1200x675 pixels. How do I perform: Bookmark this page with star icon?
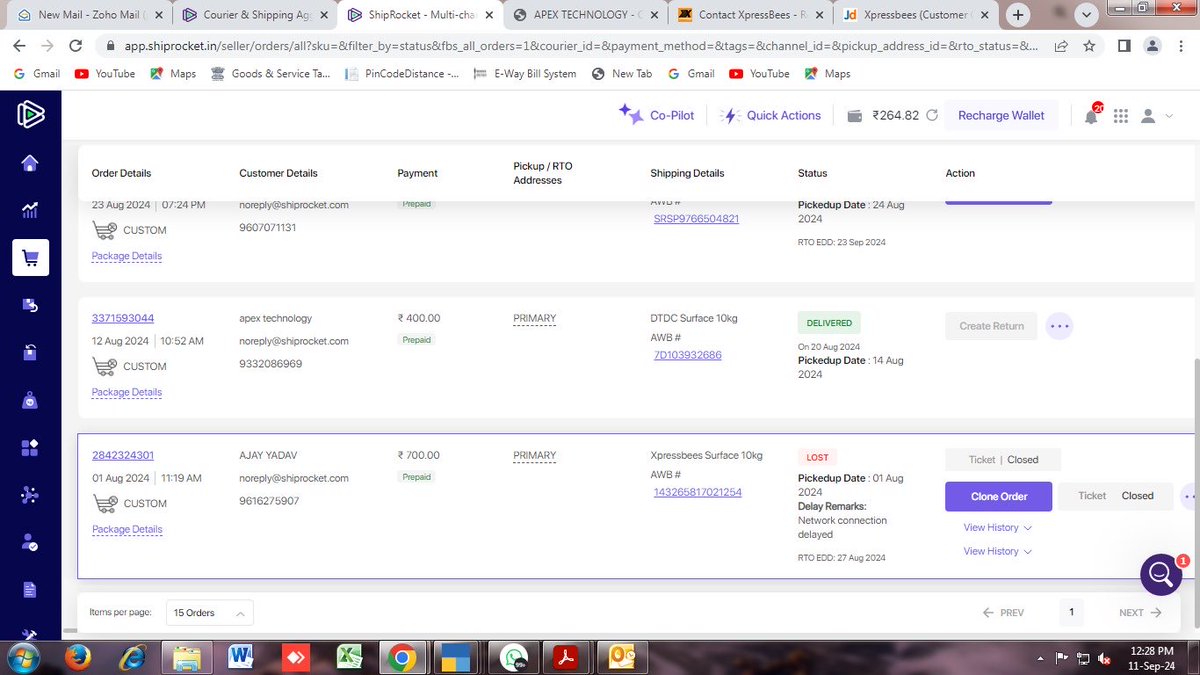tap(1088, 46)
